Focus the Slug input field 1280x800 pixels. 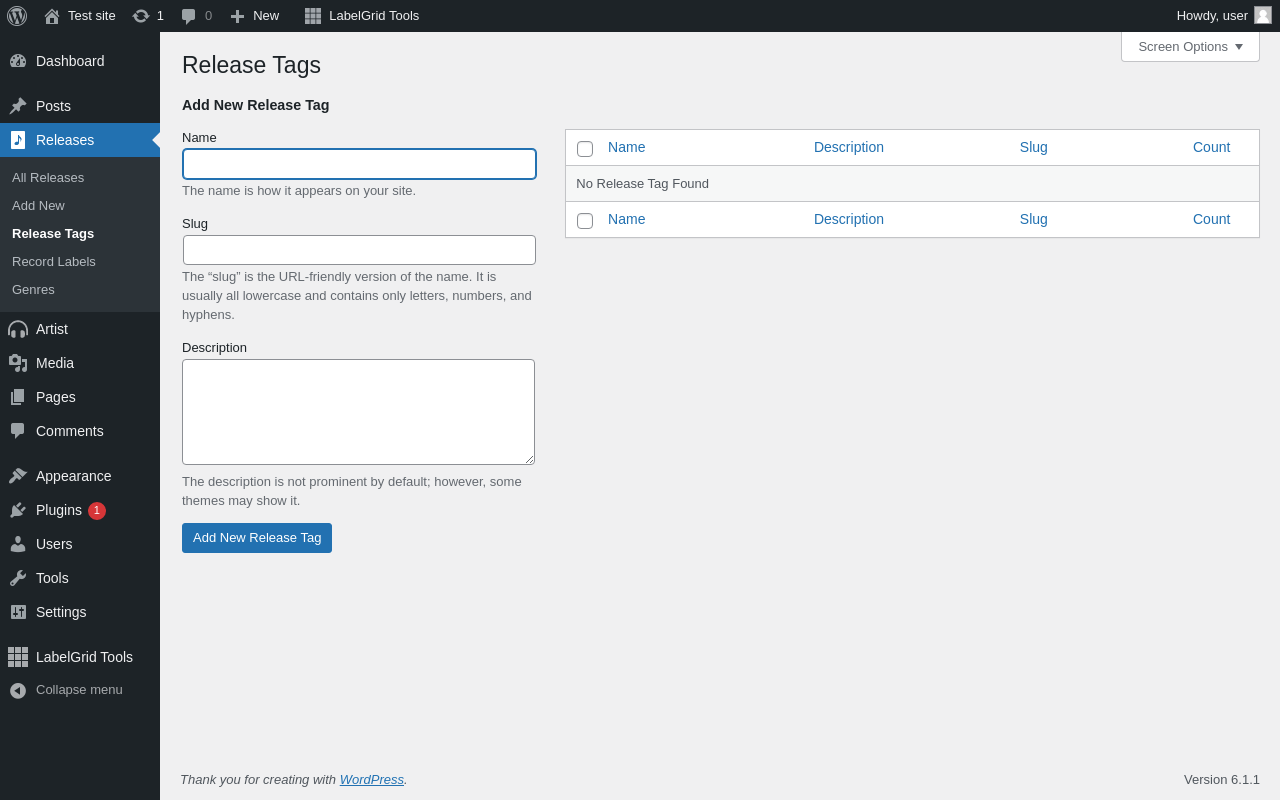click(359, 250)
